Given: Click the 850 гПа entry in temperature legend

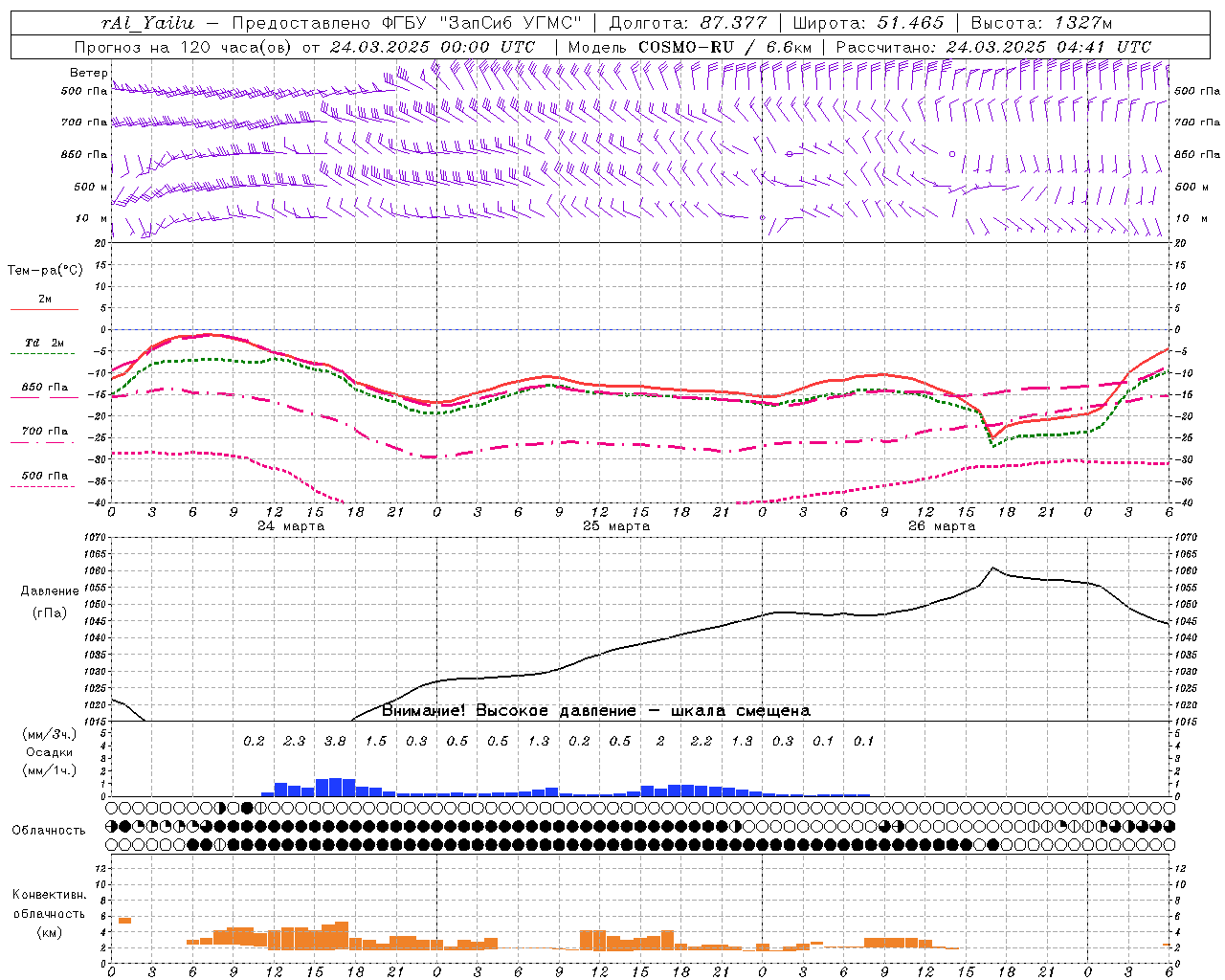Looking at the screenshot, I should point(45,388).
